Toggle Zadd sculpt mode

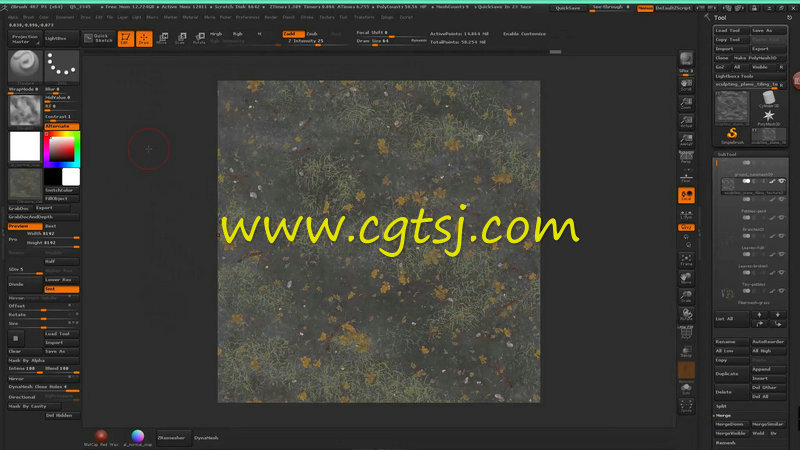[x=293, y=34]
